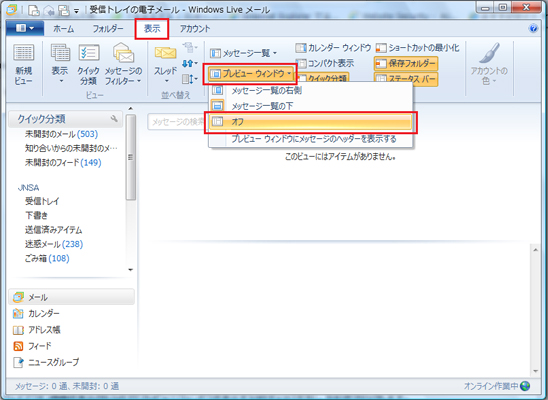Click message pane scroll up arrow
The height and width of the screenshot is (400, 548).
tap(535, 250)
